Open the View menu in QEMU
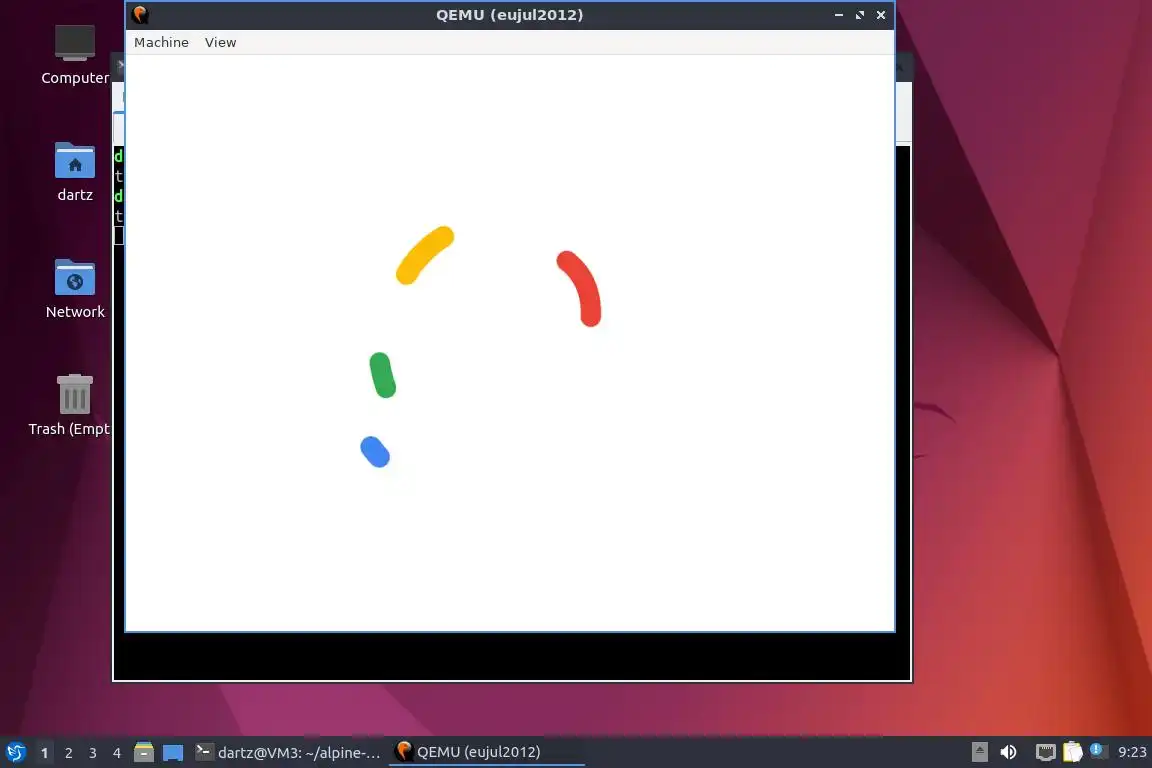The width and height of the screenshot is (1152, 768). tap(220, 43)
